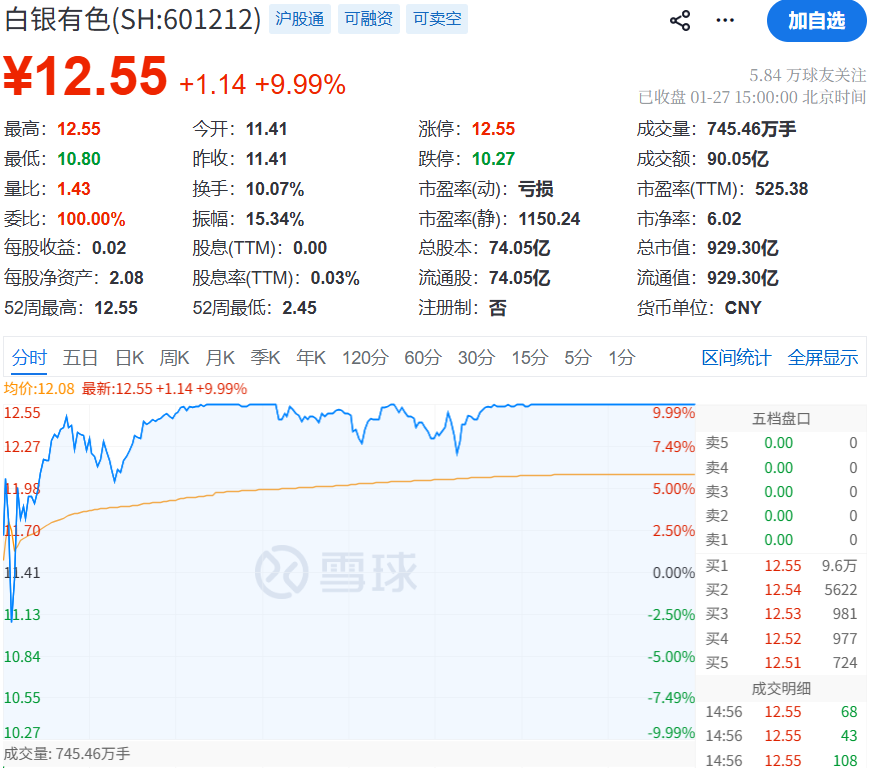873x768 pixels.
Task: Click the 雪球 watermark logo in chart
Action: pos(335,572)
